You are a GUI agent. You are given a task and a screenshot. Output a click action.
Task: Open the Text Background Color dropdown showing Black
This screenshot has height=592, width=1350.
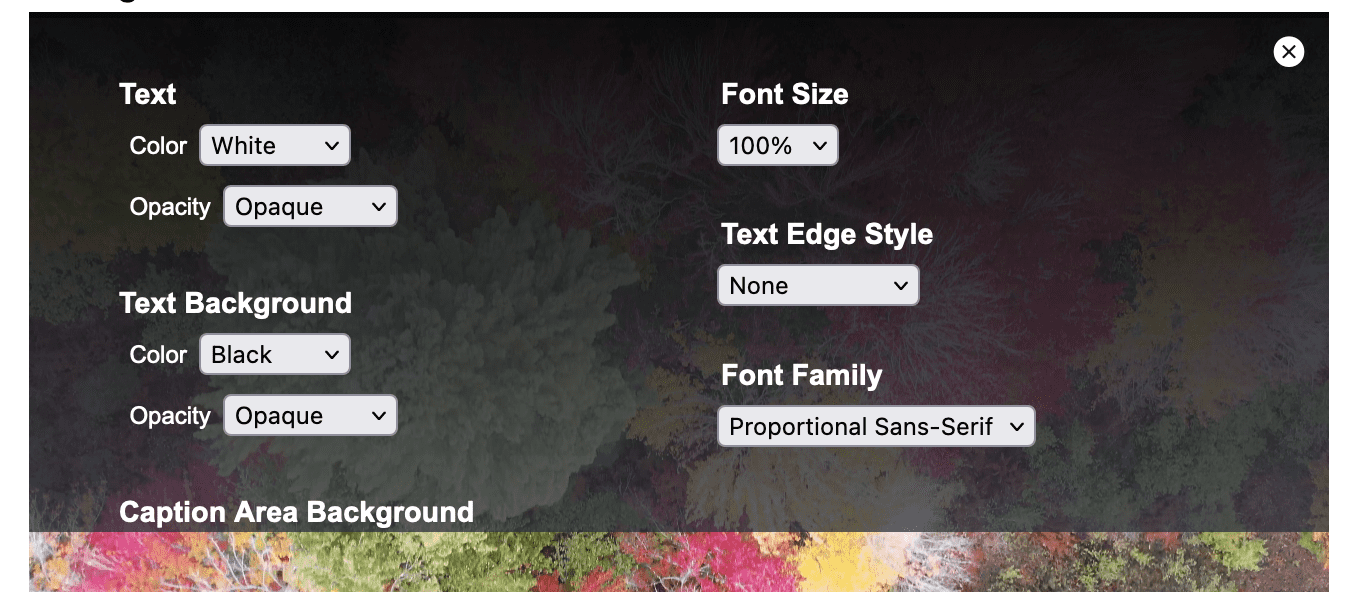point(275,354)
